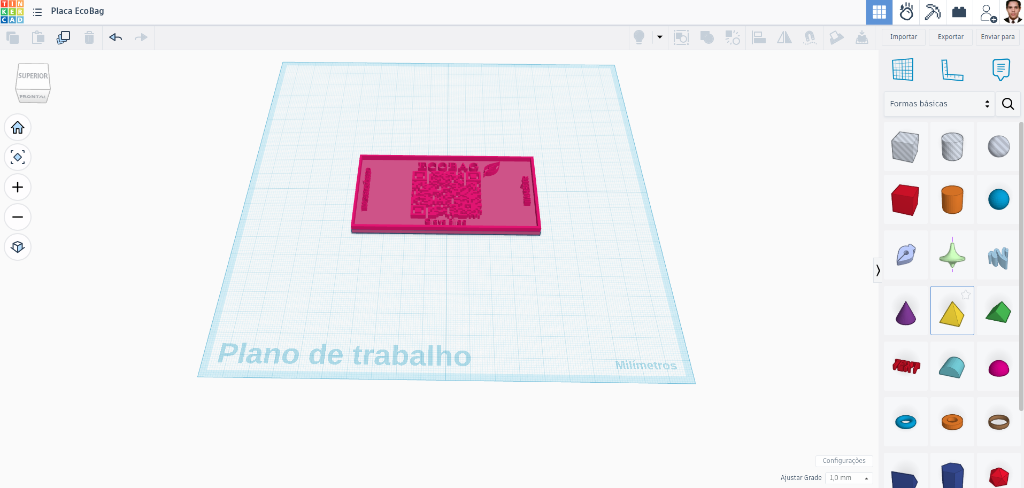Pick the red box shape
Screen dimensions: 1024x488
[x=905, y=199]
